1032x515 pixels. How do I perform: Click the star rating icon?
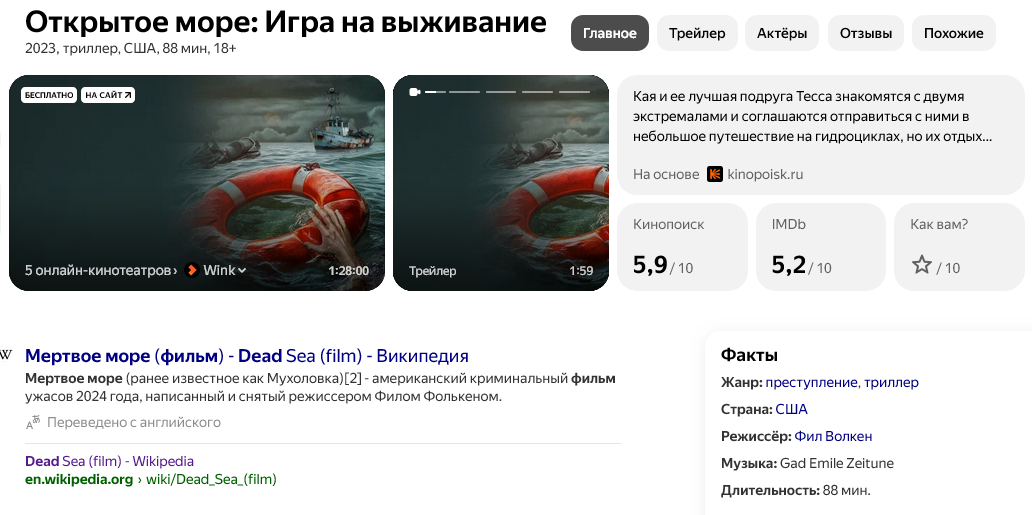point(921,265)
